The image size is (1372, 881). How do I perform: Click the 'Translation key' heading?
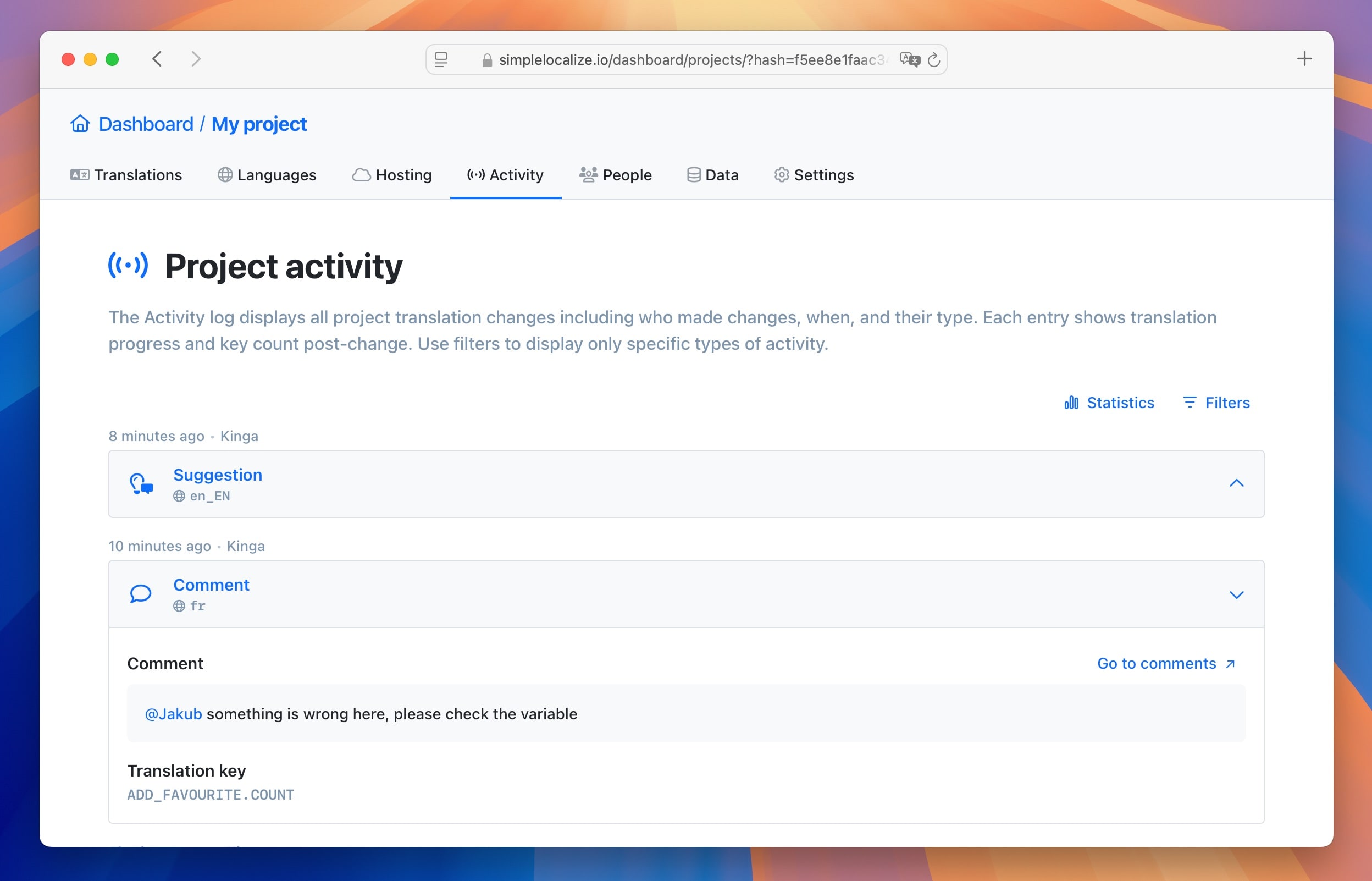(186, 770)
